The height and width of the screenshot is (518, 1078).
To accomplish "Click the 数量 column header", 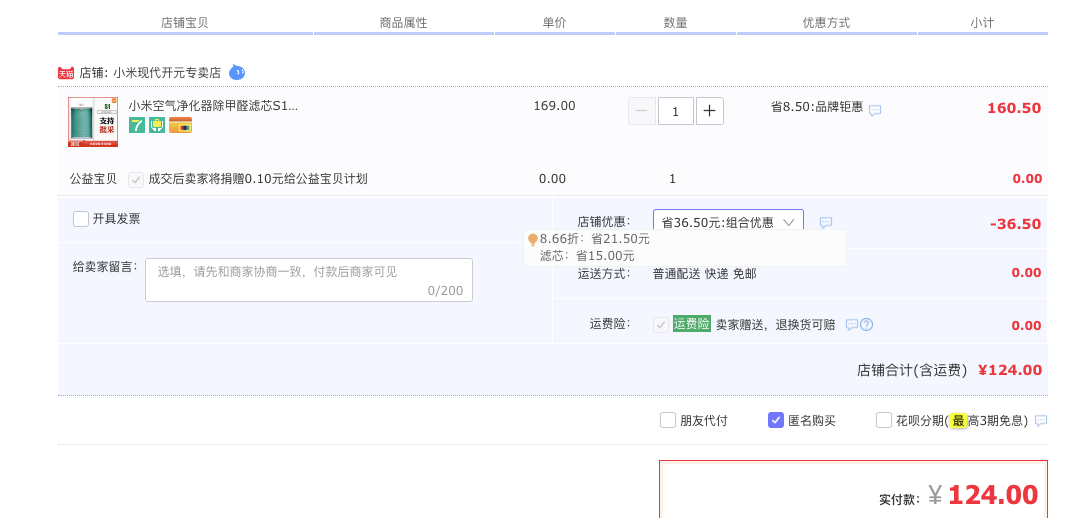I will [x=675, y=23].
